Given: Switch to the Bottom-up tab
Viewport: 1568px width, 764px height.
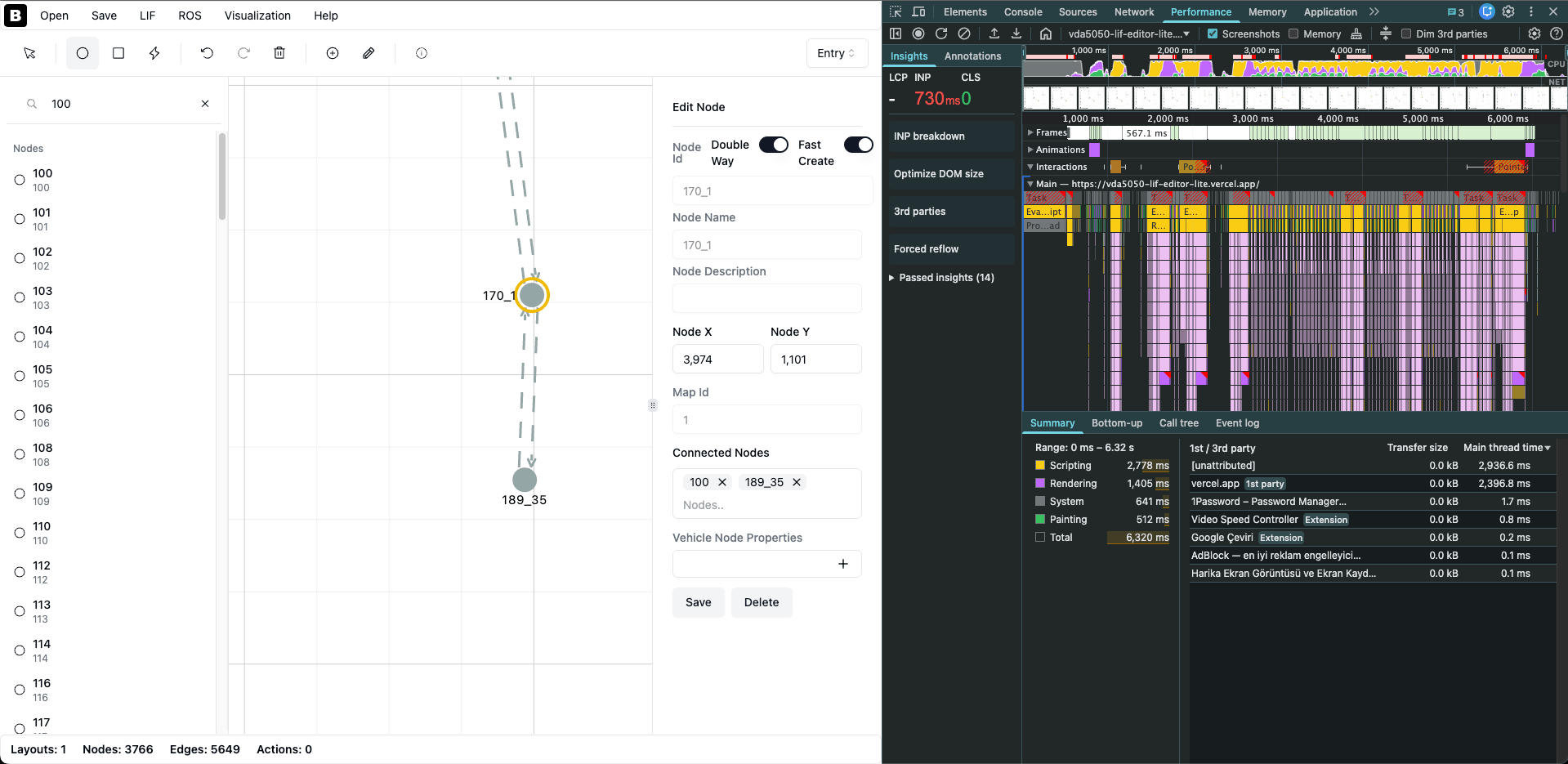Looking at the screenshot, I should 1116,423.
